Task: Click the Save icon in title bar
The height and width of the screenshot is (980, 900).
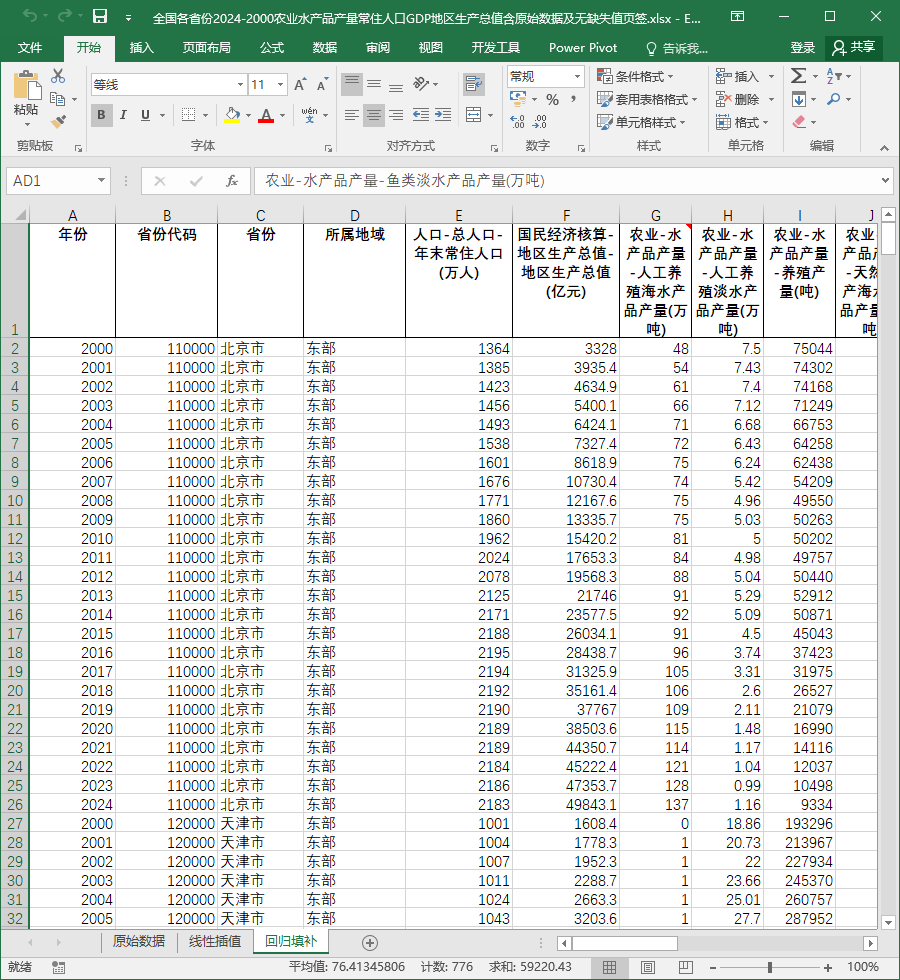Action: [x=100, y=17]
